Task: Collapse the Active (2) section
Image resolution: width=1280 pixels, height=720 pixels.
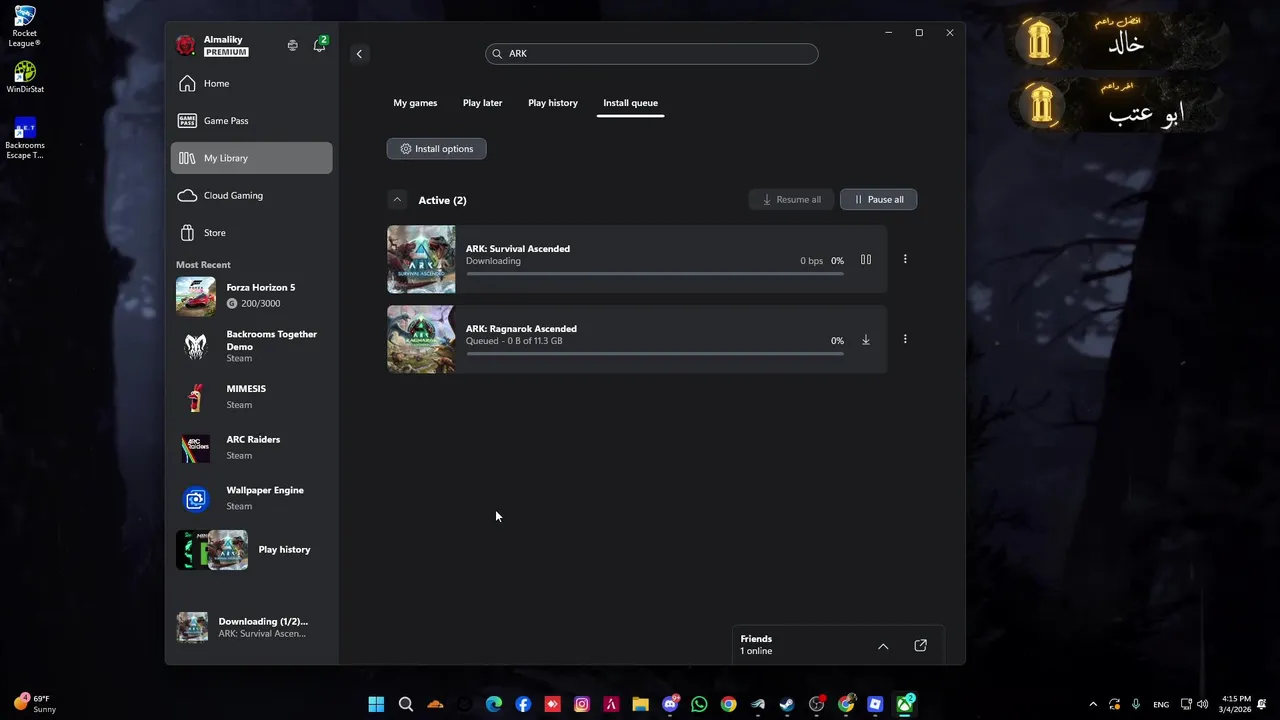Action: click(x=397, y=200)
